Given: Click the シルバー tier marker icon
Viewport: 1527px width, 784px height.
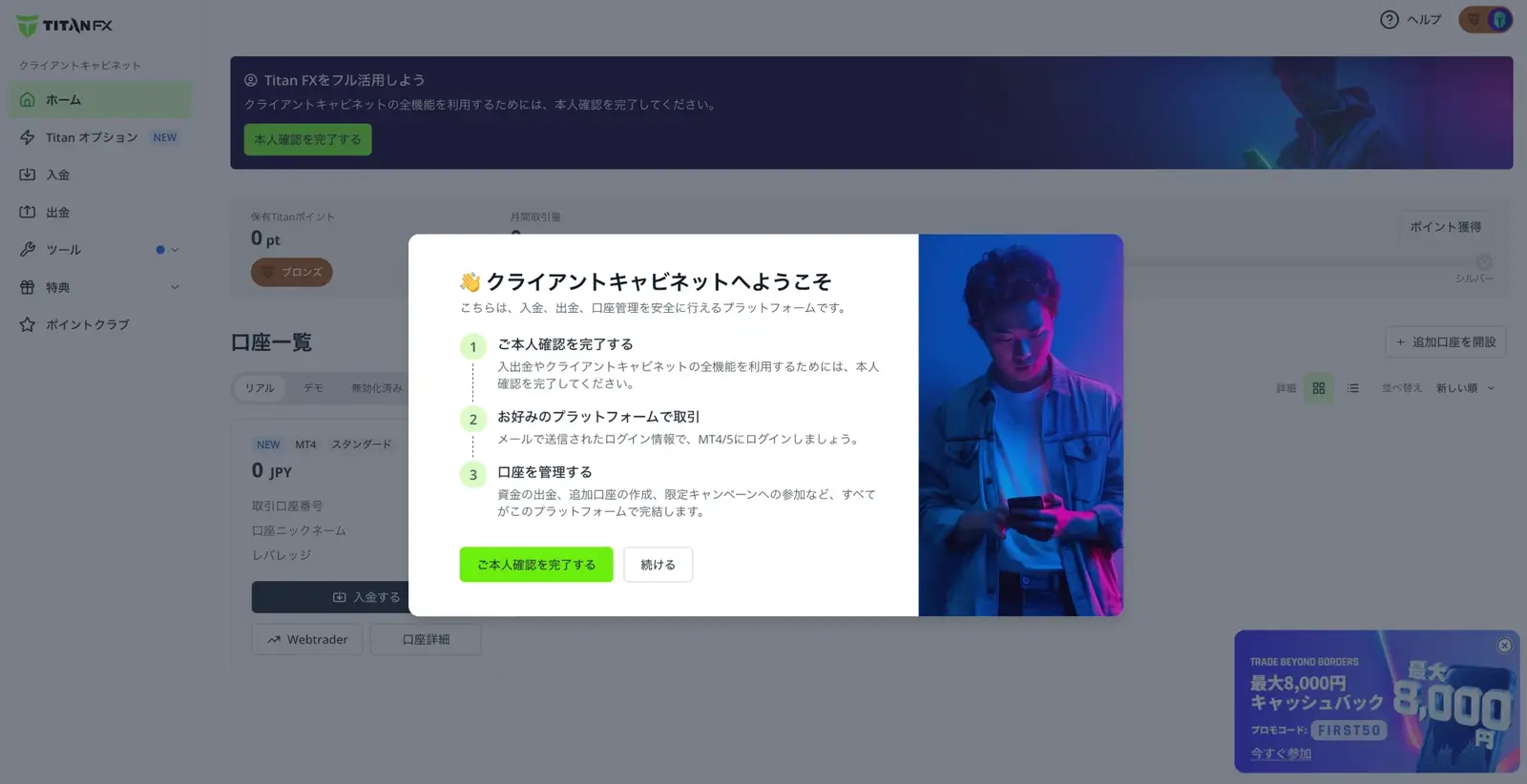Looking at the screenshot, I should 1484,262.
